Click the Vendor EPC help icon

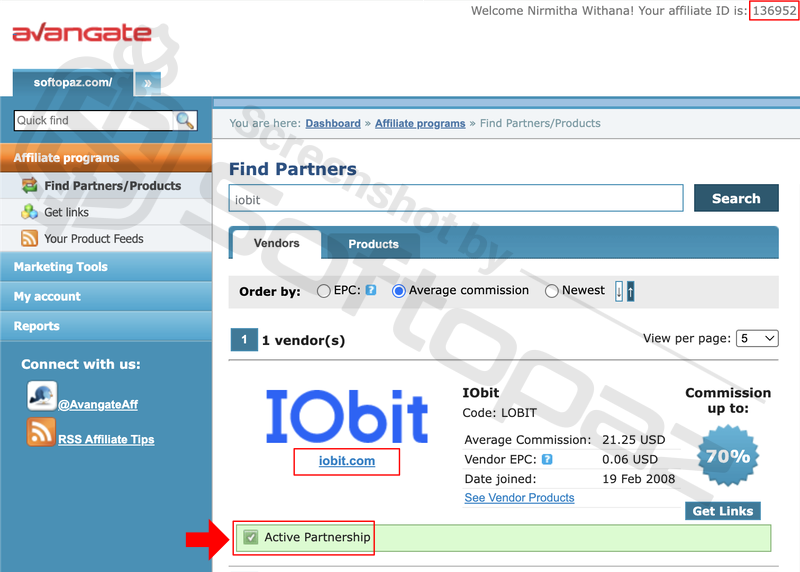tap(547, 459)
